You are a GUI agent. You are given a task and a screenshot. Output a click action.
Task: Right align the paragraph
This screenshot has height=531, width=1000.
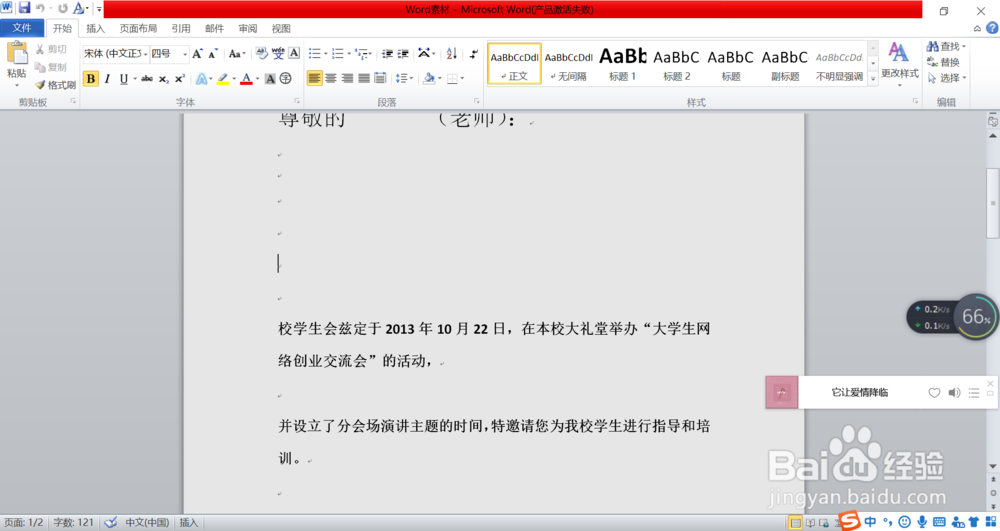pyautogui.click(x=348, y=78)
